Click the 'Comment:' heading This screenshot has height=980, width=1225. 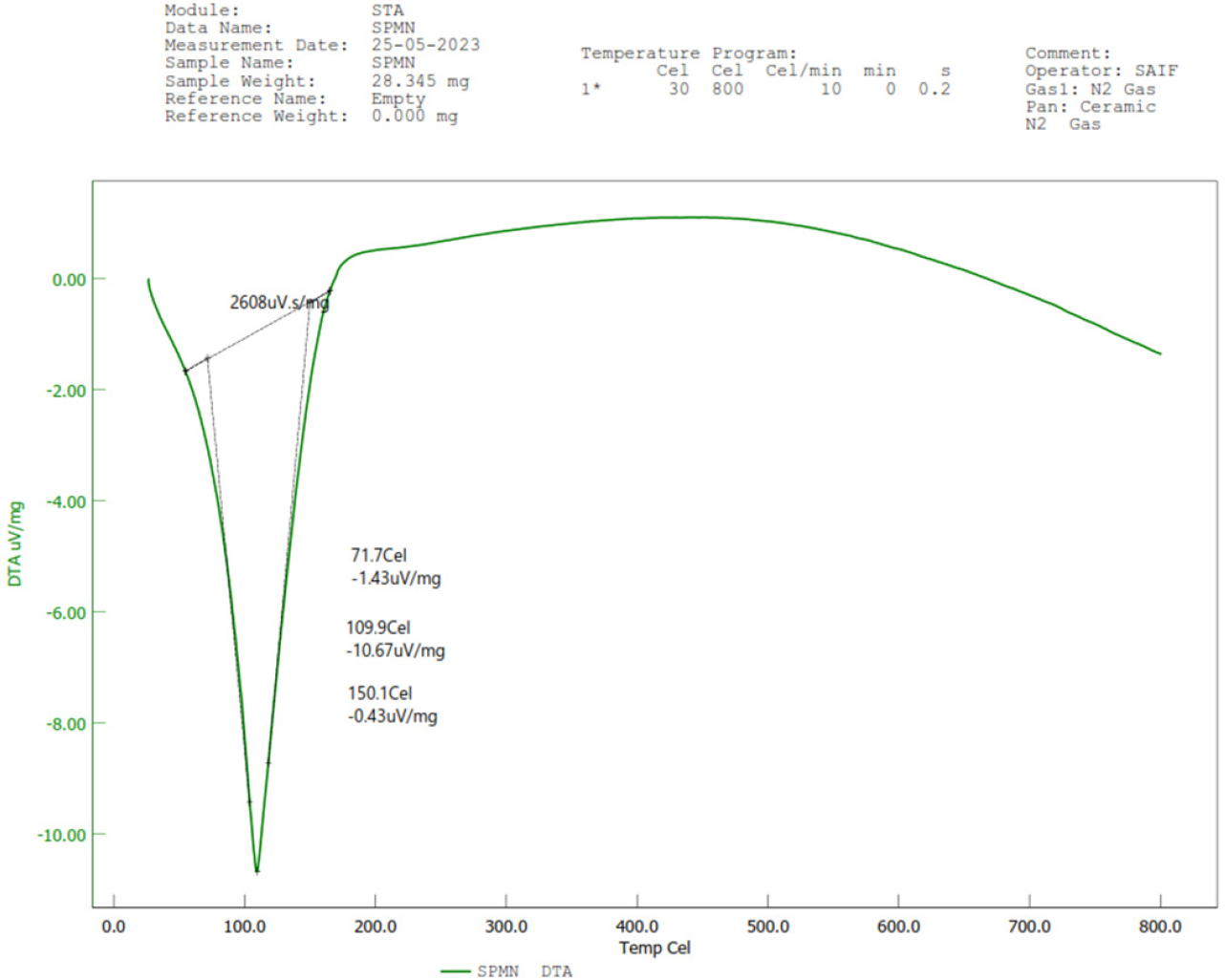[x=1068, y=53]
